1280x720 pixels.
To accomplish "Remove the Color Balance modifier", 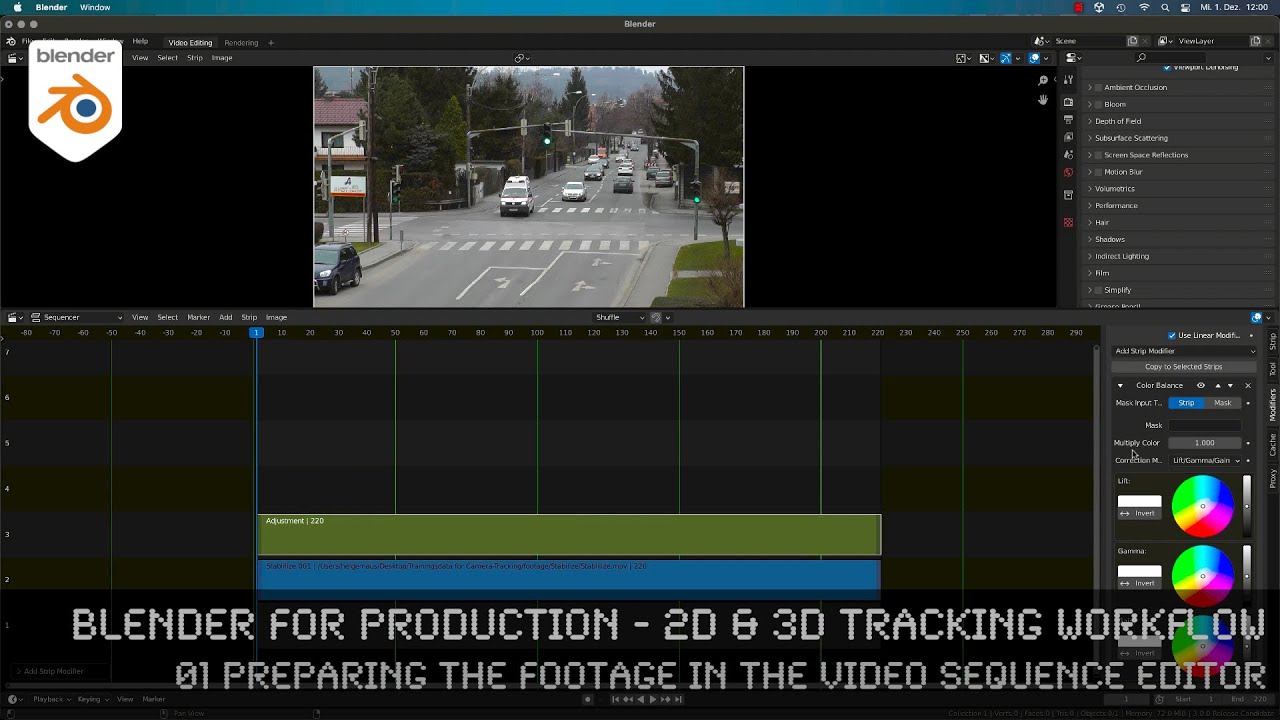I will pos(1247,385).
